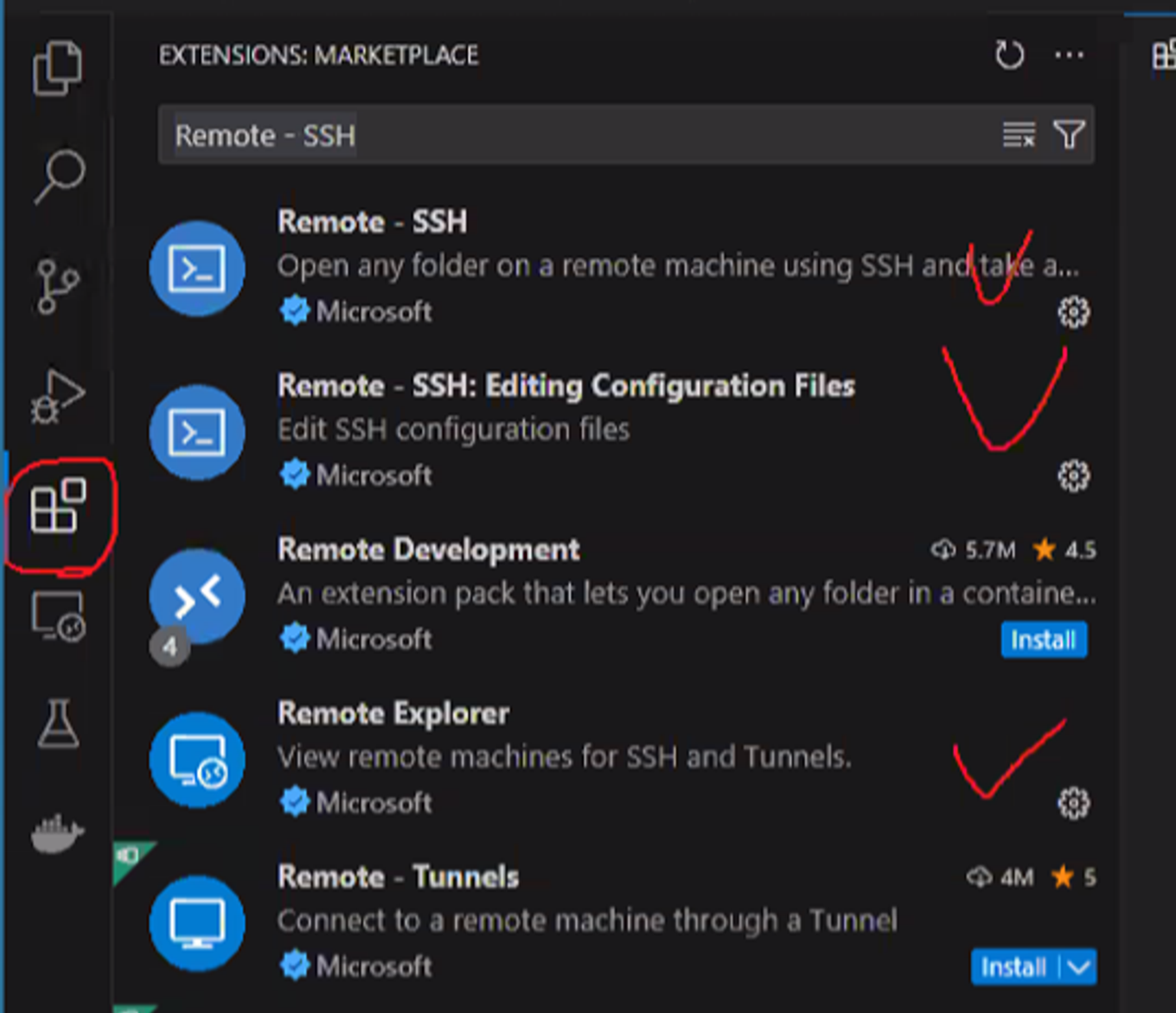Open manage gear for Remote Explorer
Screen dimensions: 1176x1013
[1074, 803]
